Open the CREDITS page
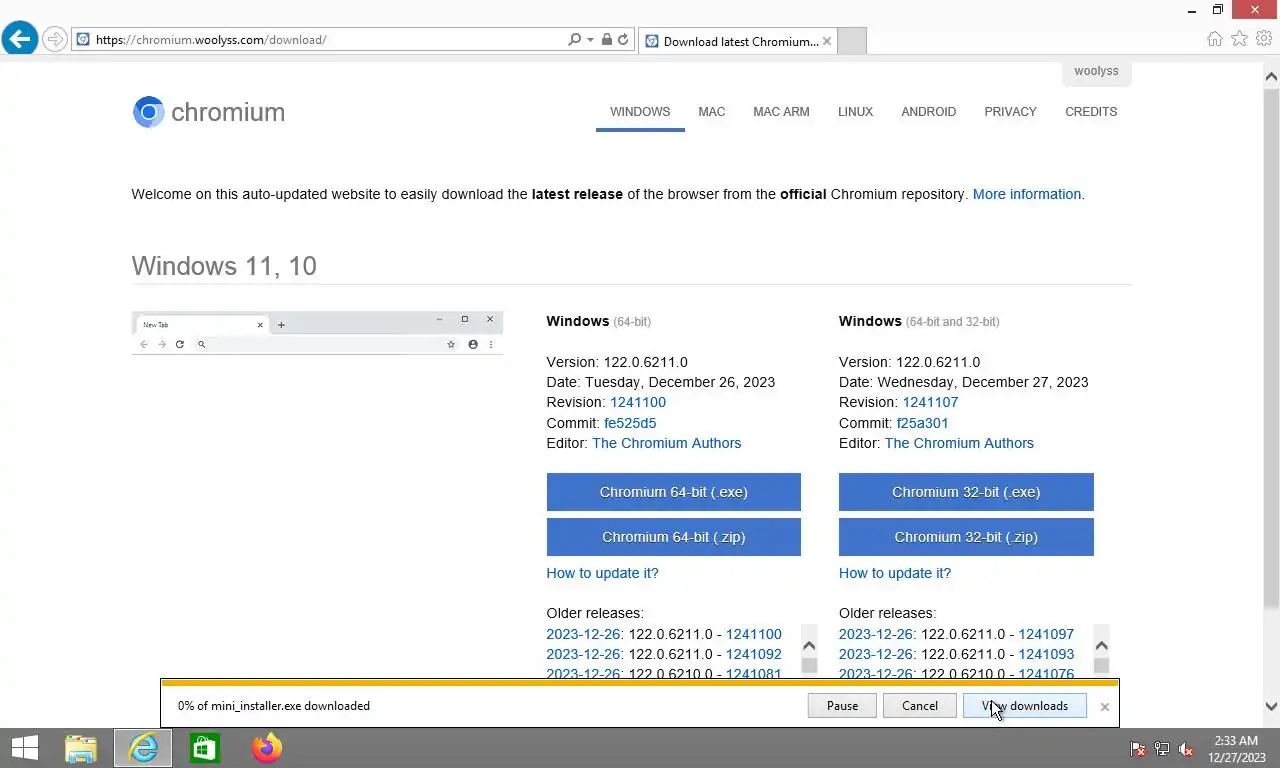 [x=1091, y=112]
